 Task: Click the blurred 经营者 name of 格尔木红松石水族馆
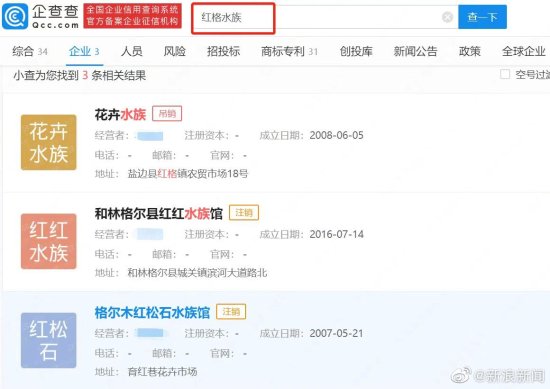(150, 333)
